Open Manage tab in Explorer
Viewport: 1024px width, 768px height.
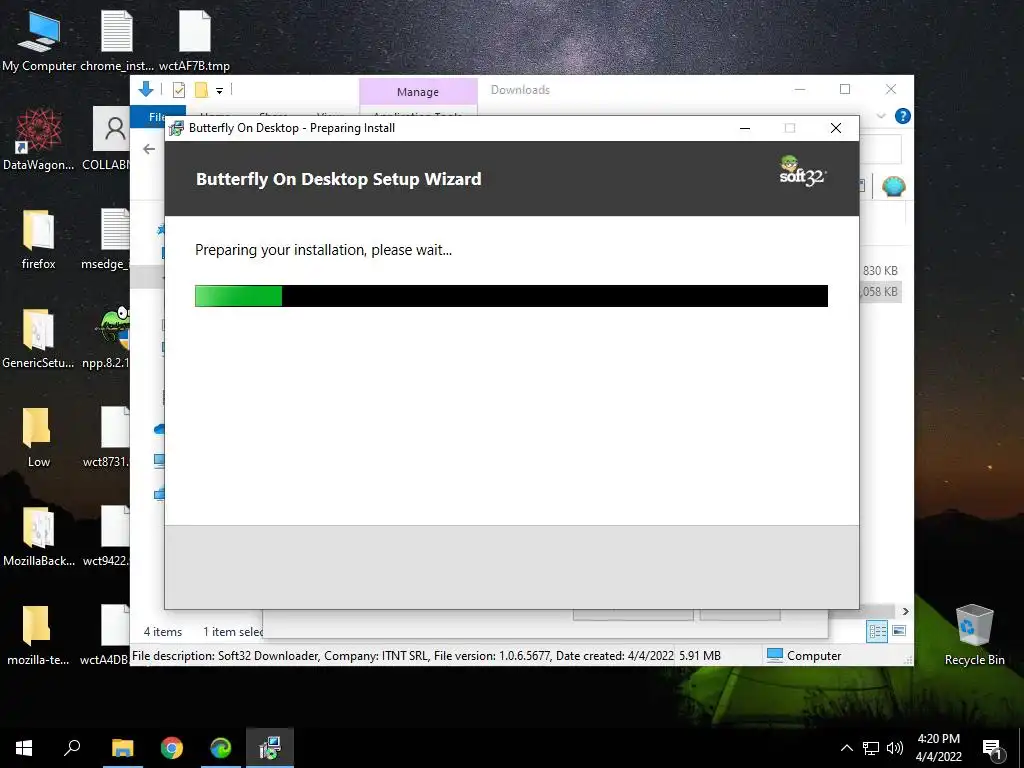point(418,92)
